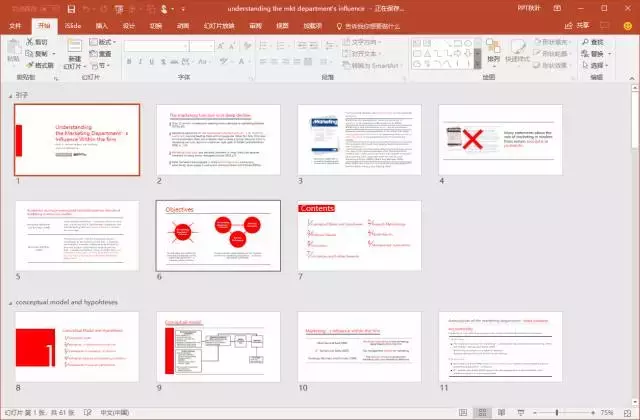Open the Arrange (排列) tool
The height and width of the screenshot is (420, 640).
coord(493,51)
